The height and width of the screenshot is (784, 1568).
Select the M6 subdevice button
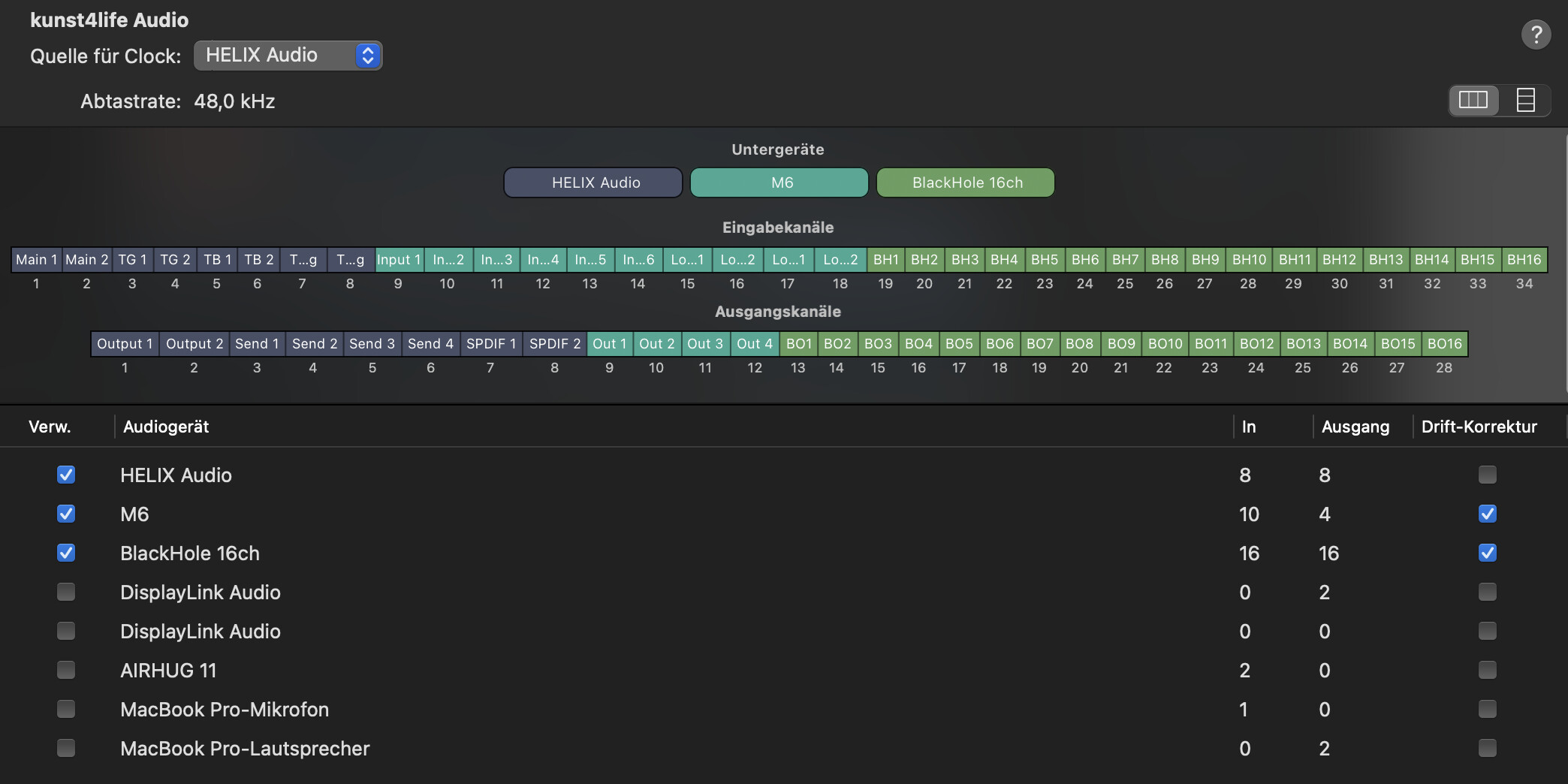(779, 182)
